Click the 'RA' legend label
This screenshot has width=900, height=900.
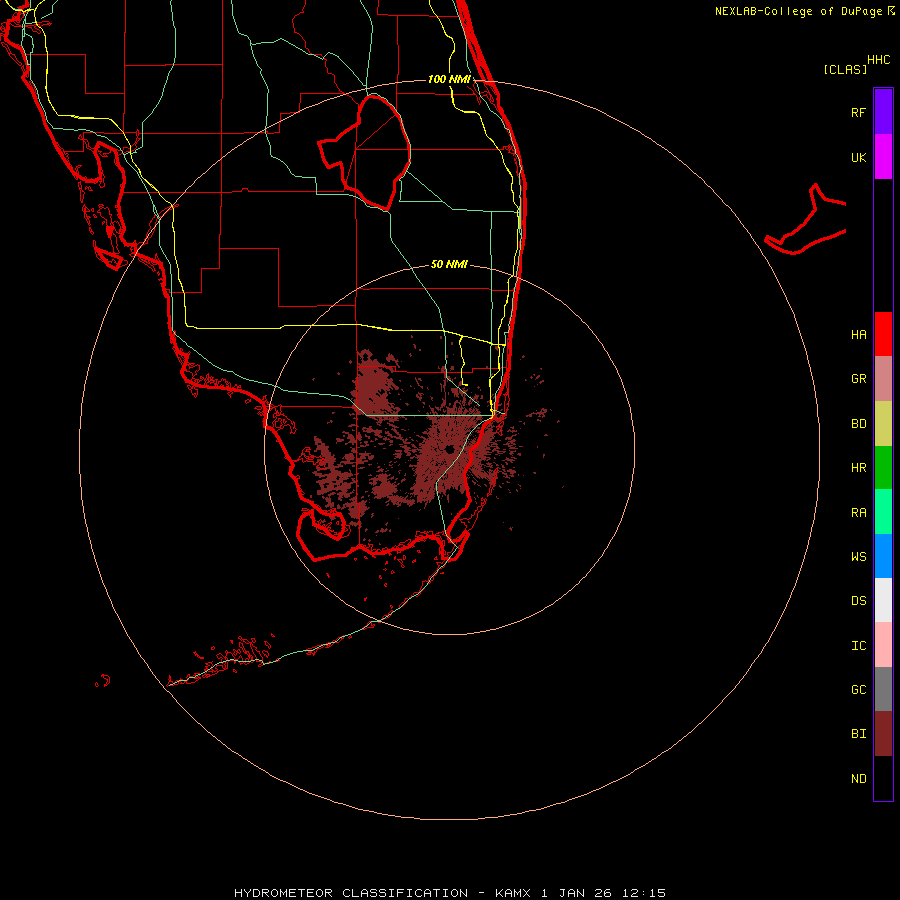(858, 513)
